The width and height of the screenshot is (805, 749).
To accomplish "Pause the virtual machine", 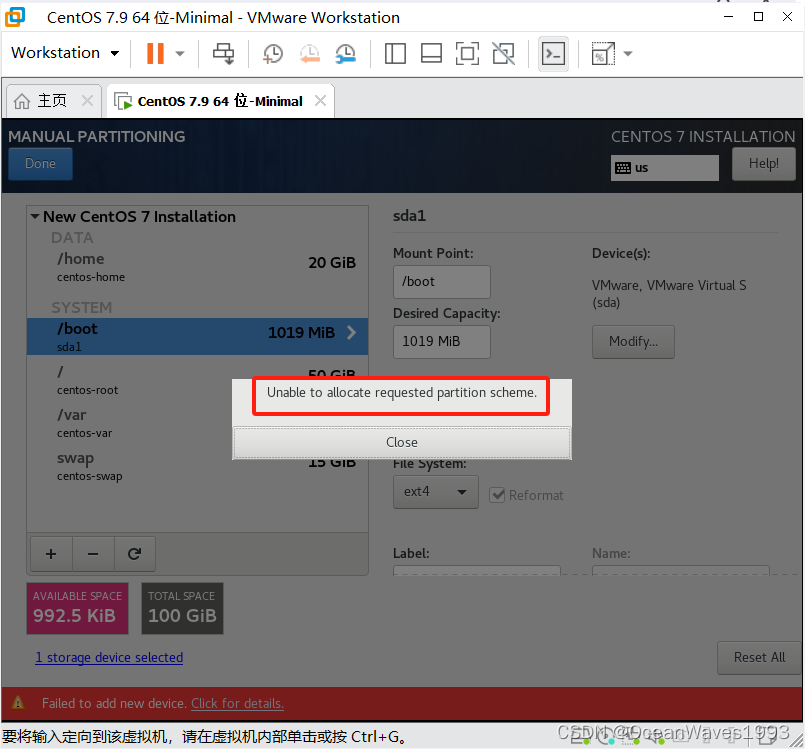I will [x=155, y=53].
